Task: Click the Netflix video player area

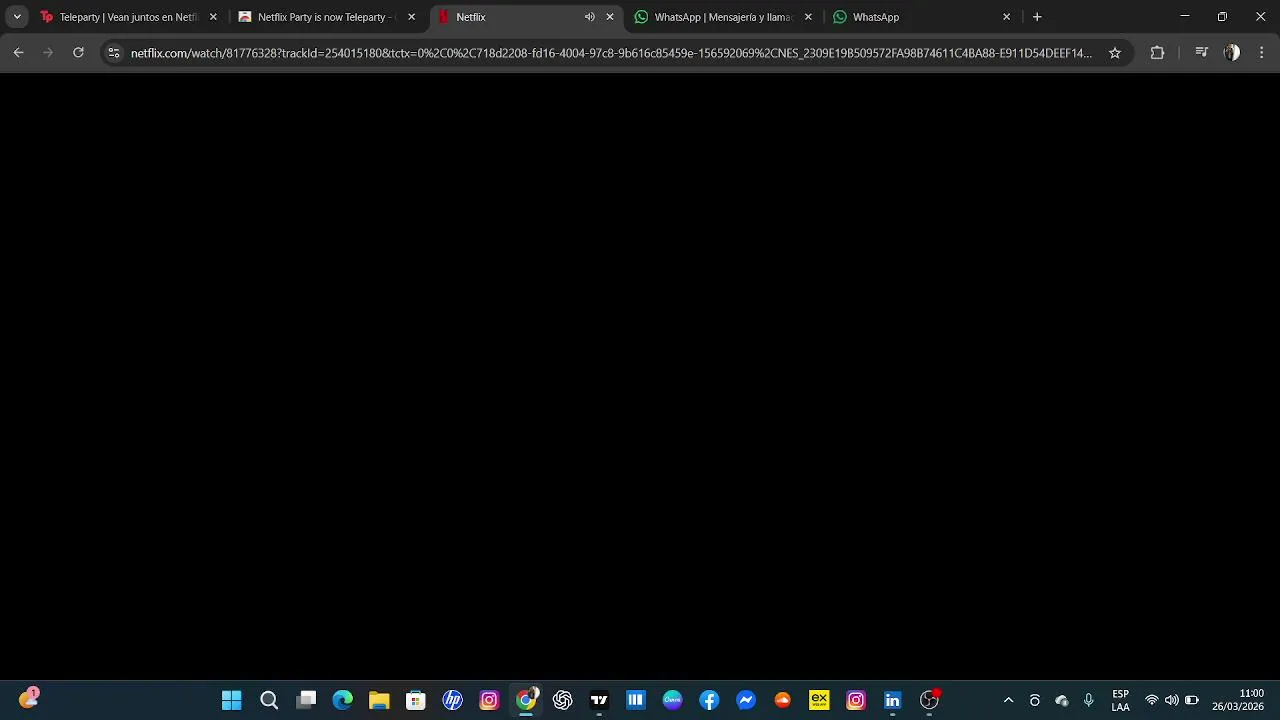Action: pyautogui.click(x=640, y=376)
